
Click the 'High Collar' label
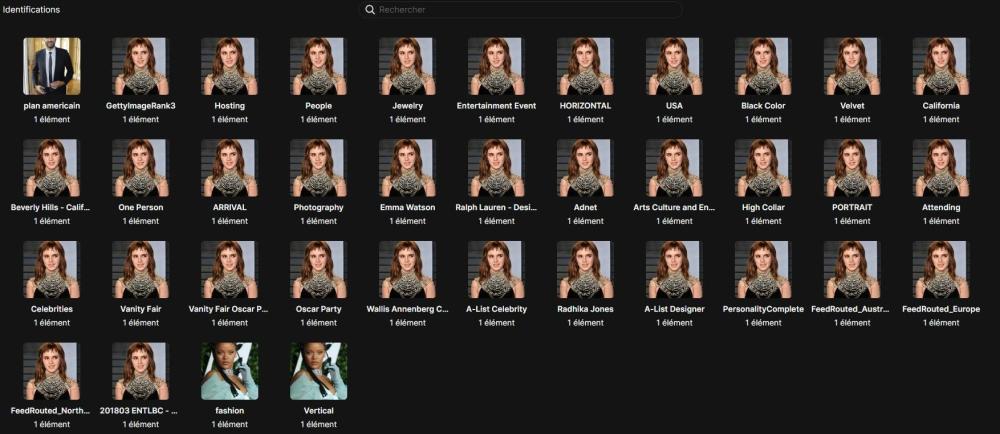(x=763, y=207)
